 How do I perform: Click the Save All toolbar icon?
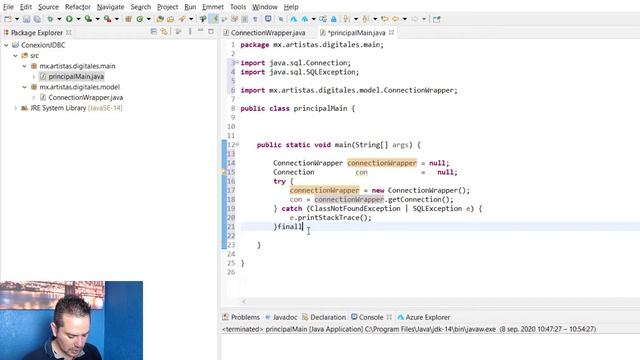37,19
